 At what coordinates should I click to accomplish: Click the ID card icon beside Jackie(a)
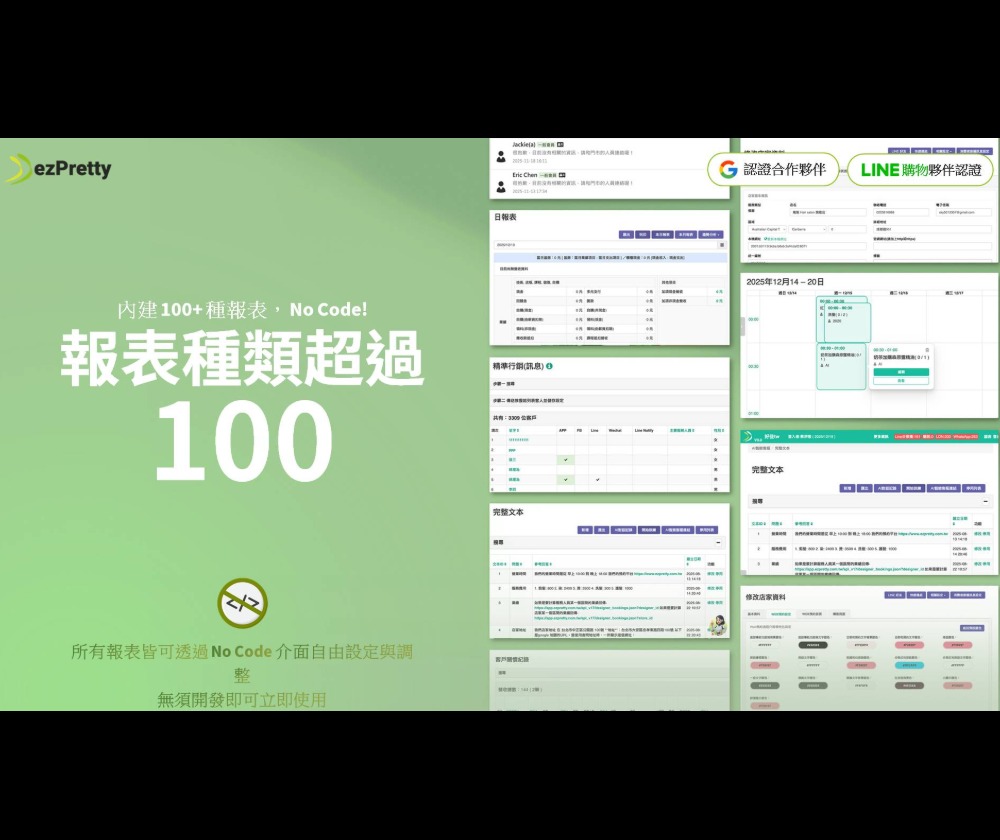point(560,145)
